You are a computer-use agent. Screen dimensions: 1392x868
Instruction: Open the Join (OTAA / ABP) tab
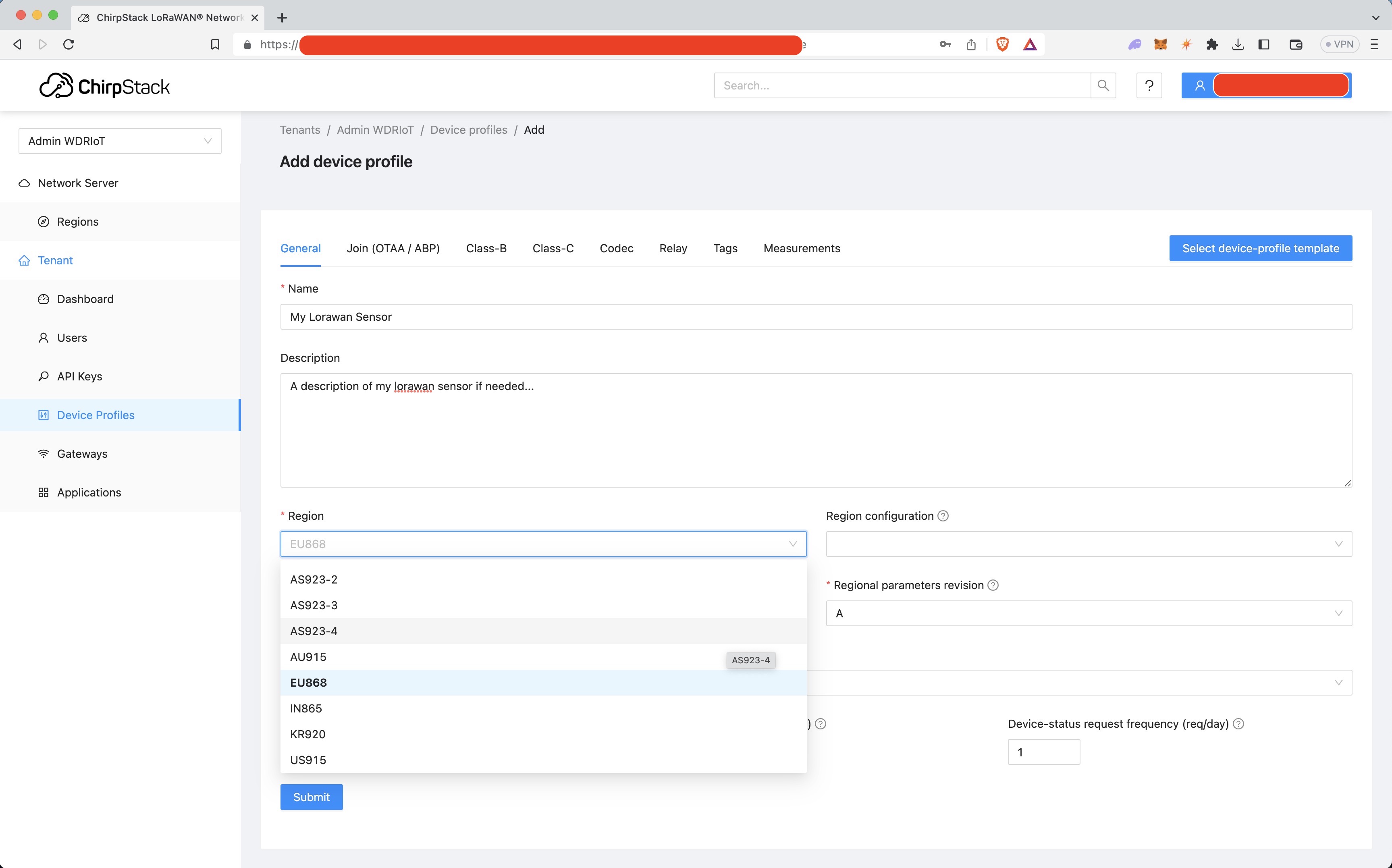(x=393, y=249)
